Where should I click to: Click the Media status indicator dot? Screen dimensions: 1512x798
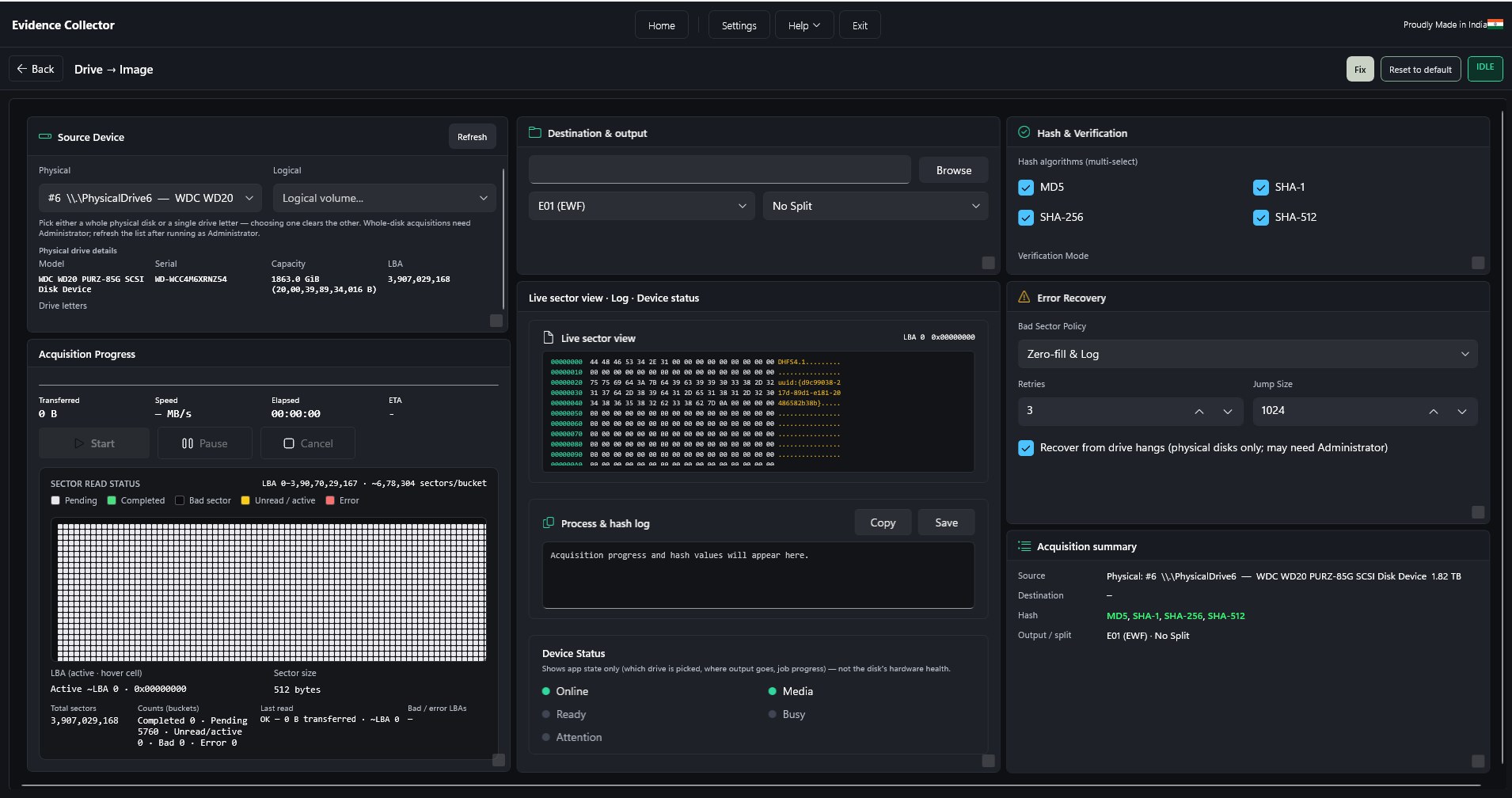click(x=772, y=691)
